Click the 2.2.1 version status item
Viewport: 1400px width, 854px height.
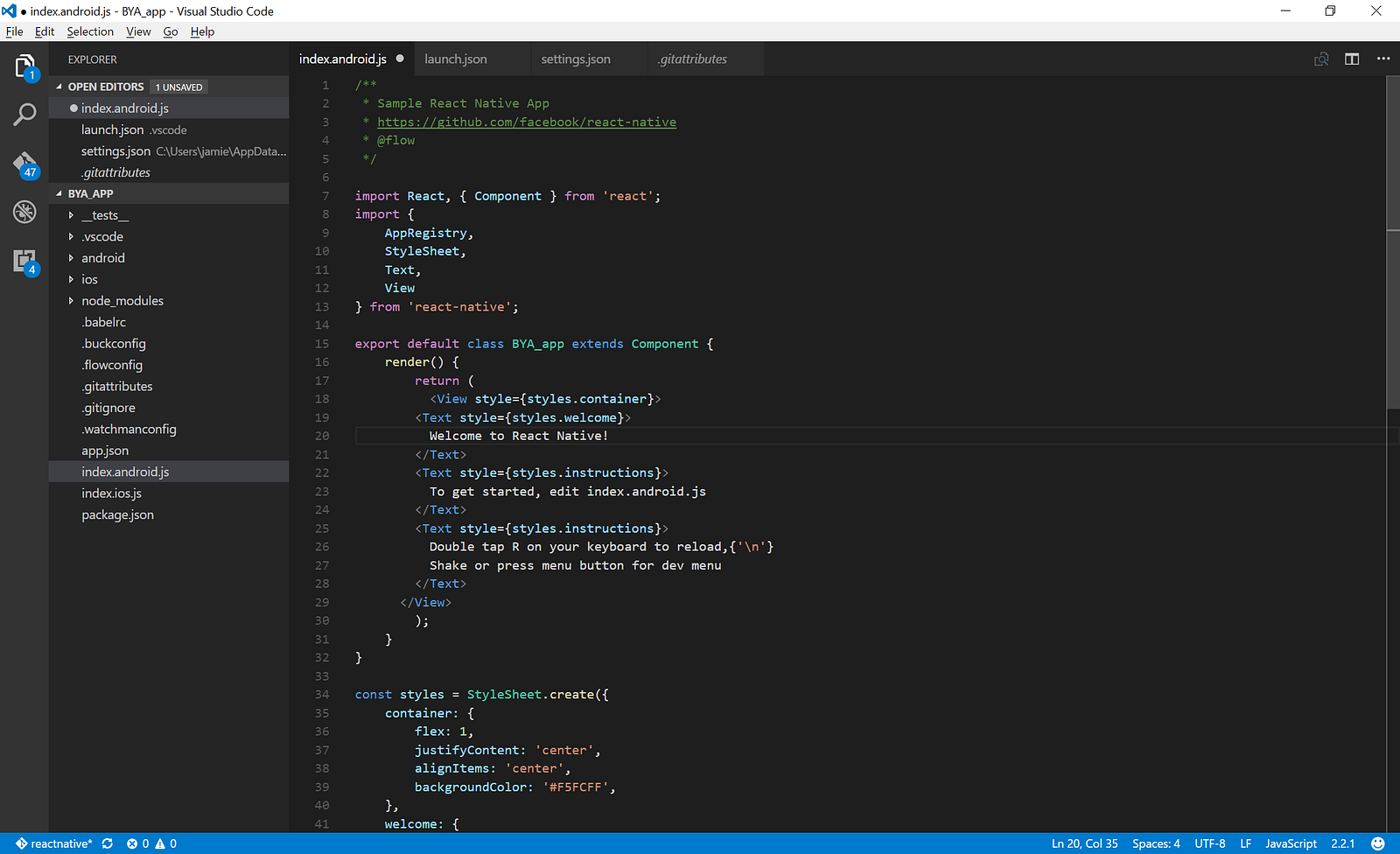coord(1343,843)
